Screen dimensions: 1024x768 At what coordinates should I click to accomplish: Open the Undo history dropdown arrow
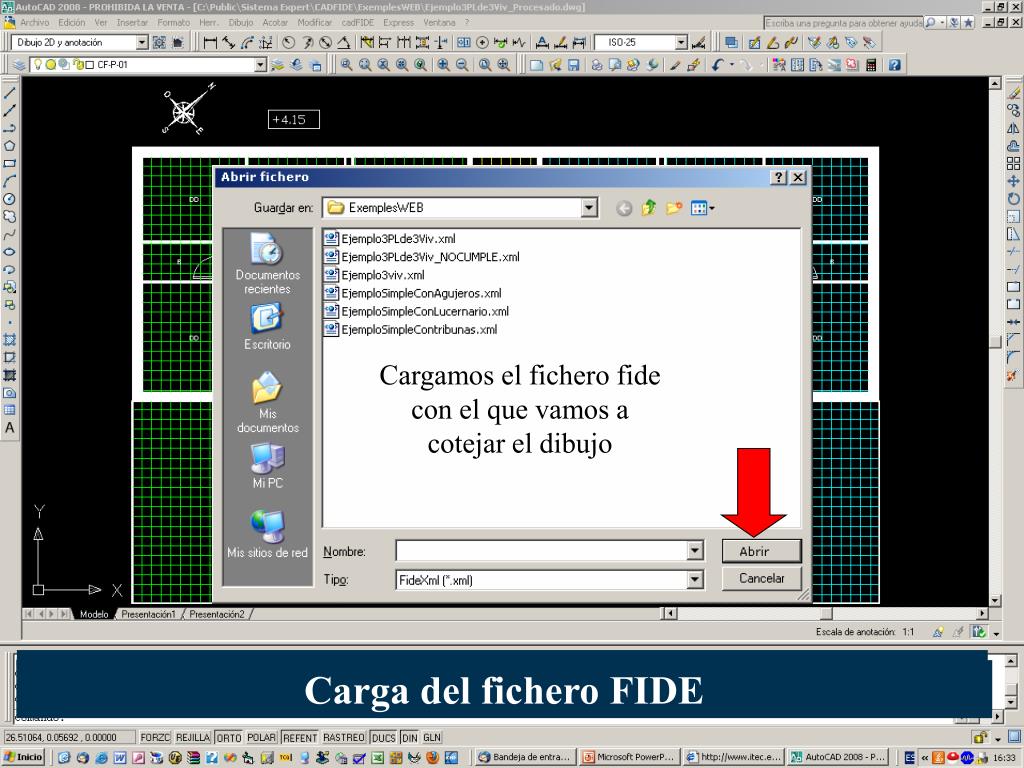click(732, 65)
